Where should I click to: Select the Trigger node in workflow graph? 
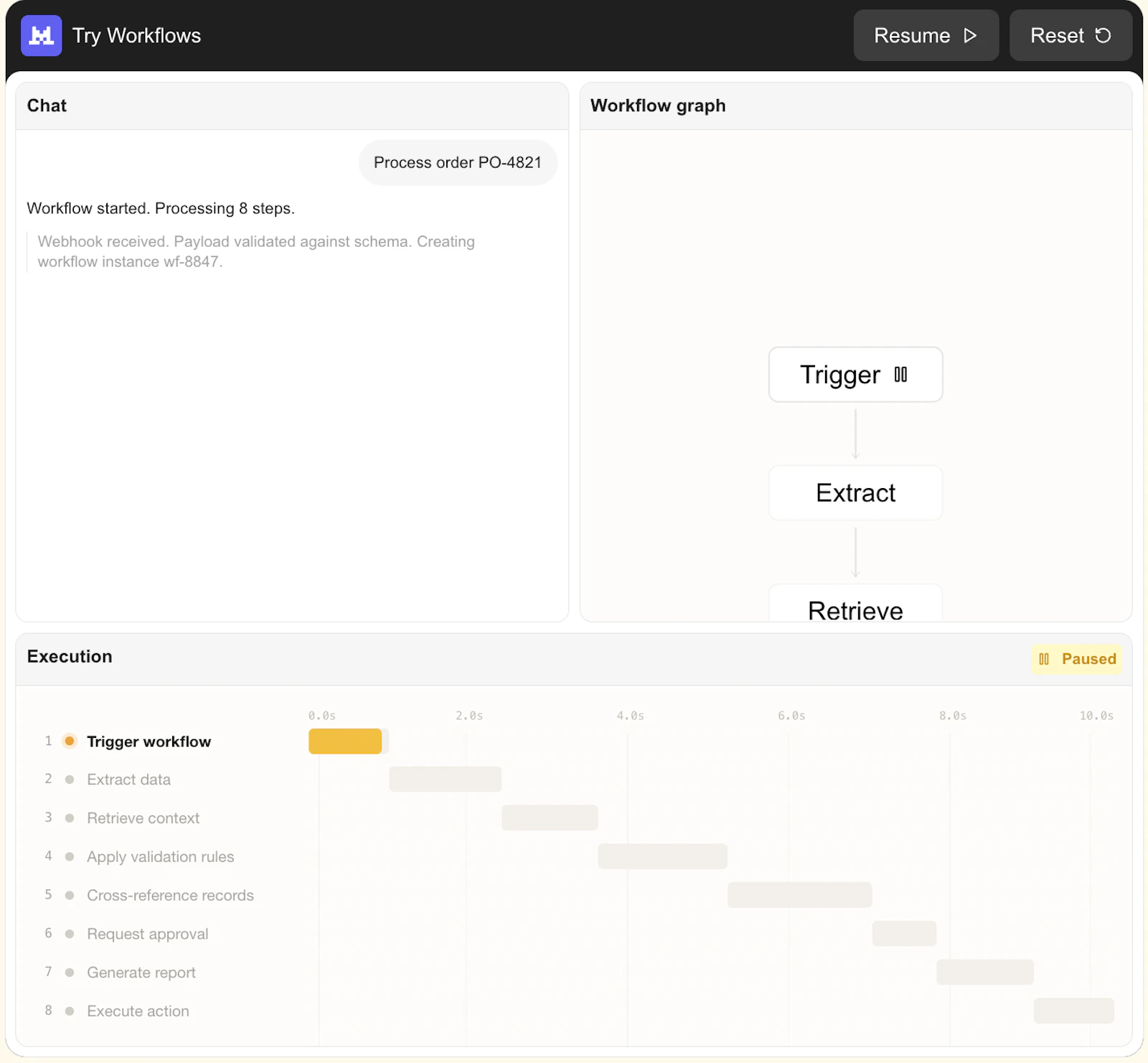point(855,375)
